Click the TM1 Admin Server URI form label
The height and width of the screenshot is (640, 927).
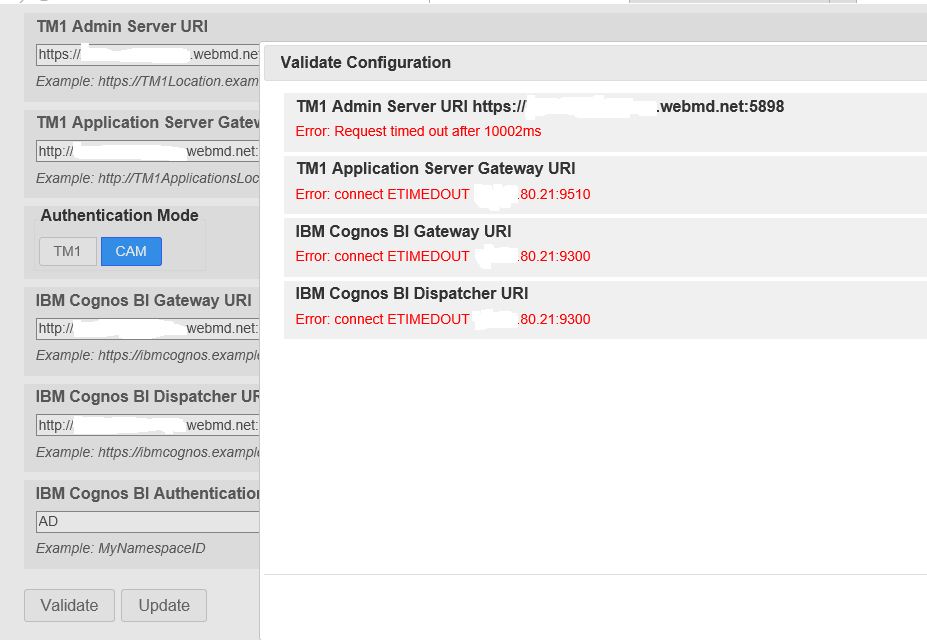pos(122,27)
